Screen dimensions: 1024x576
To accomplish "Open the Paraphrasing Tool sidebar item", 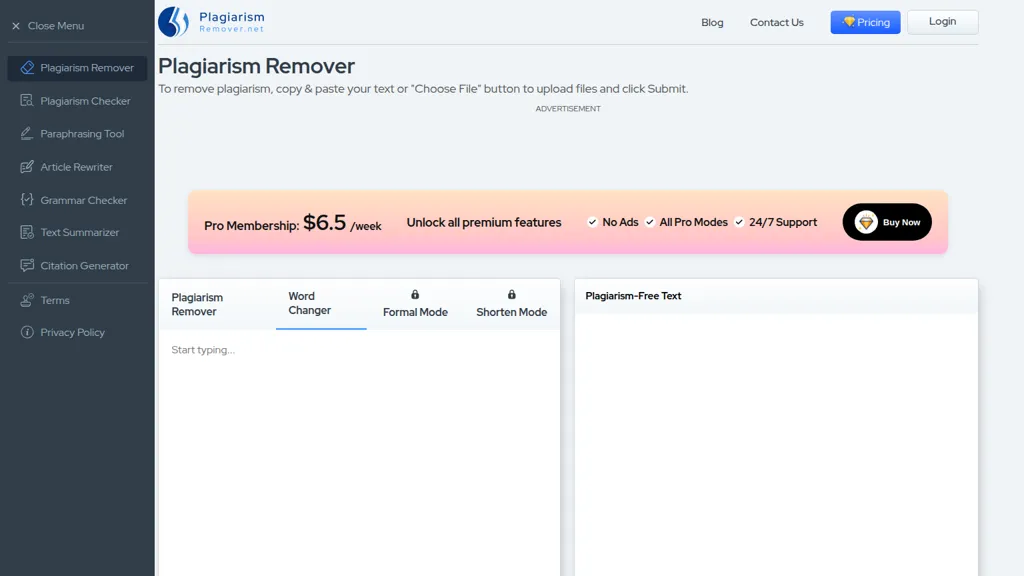I will tap(77, 133).
